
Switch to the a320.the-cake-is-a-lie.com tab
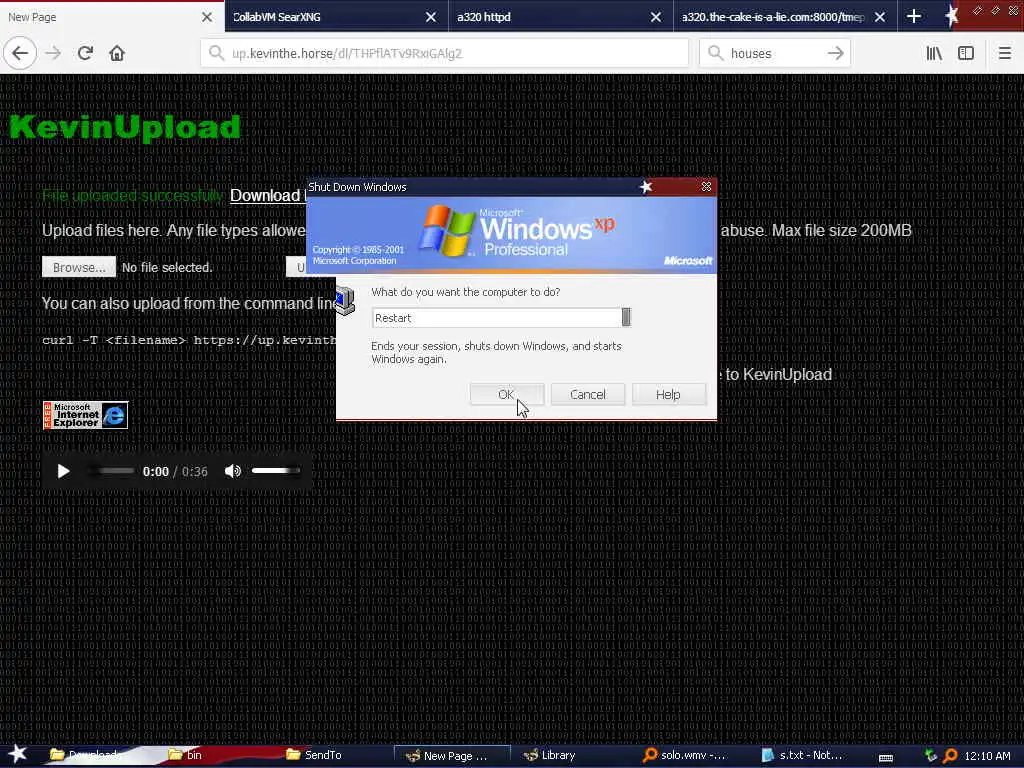pyautogui.click(x=773, y=17)
